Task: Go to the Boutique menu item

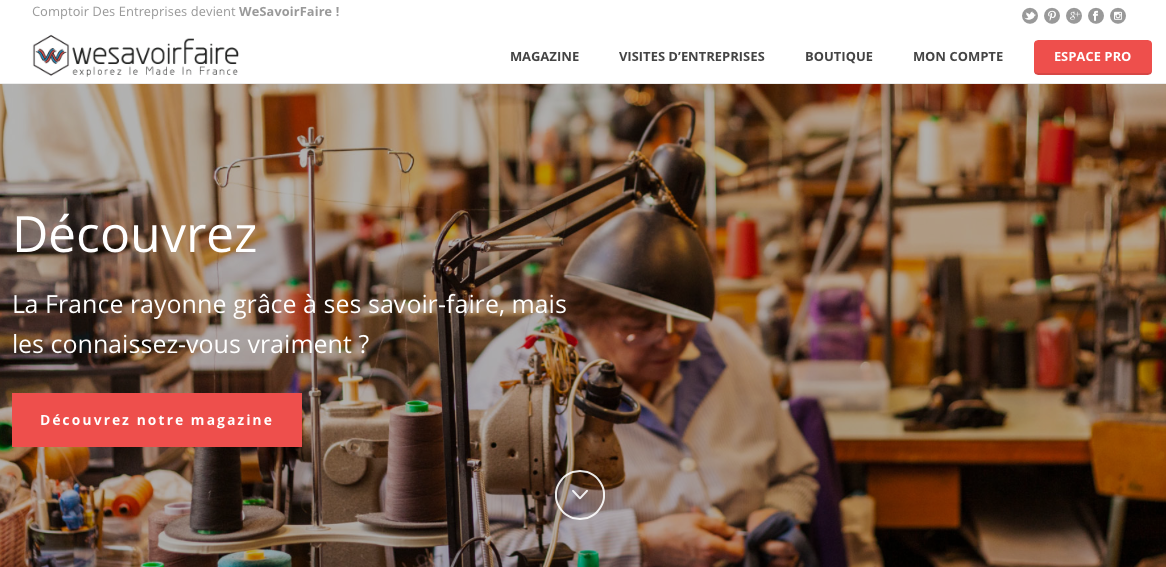Action: [x=839, y=57]
